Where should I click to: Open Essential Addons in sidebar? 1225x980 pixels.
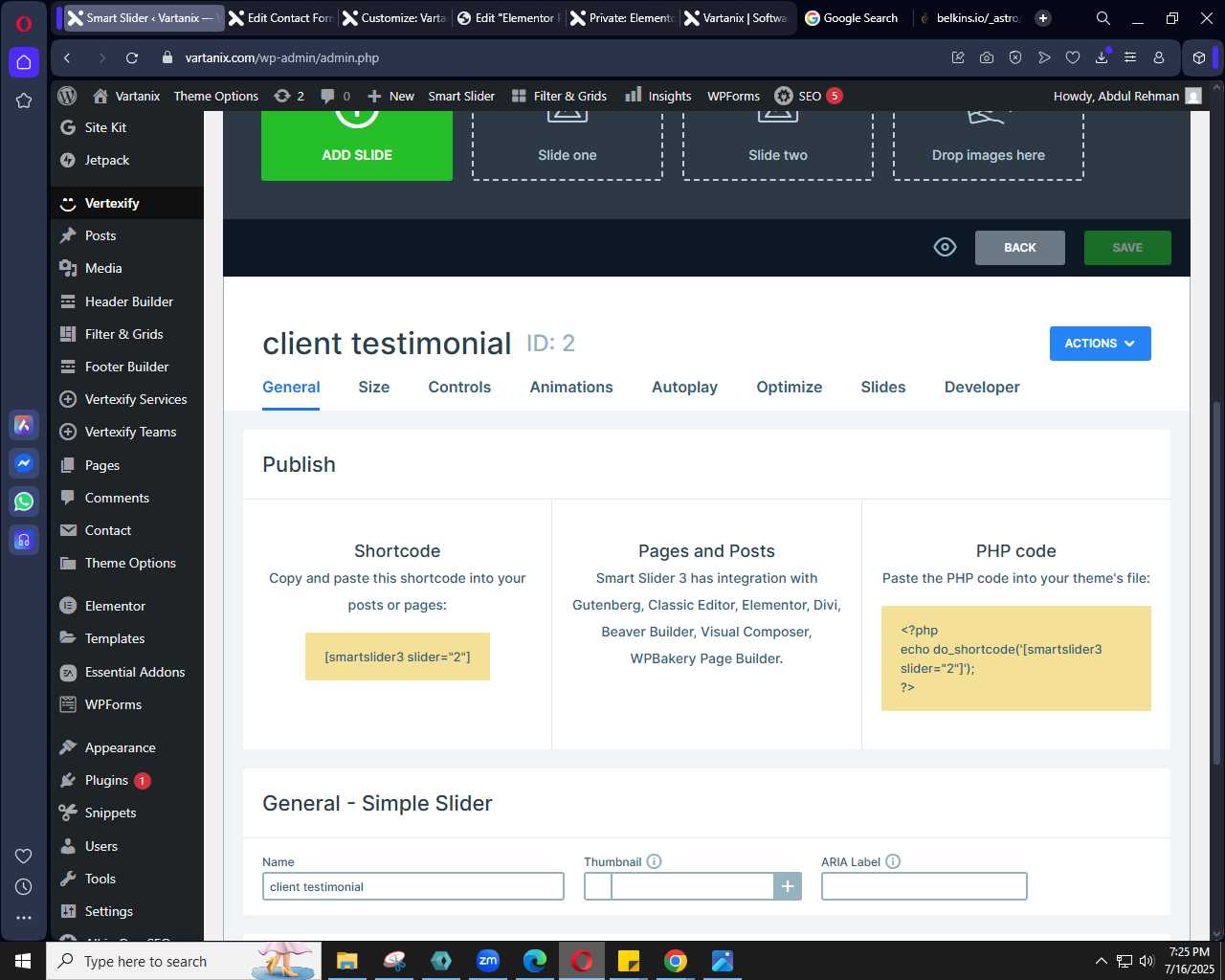point(126,672)
